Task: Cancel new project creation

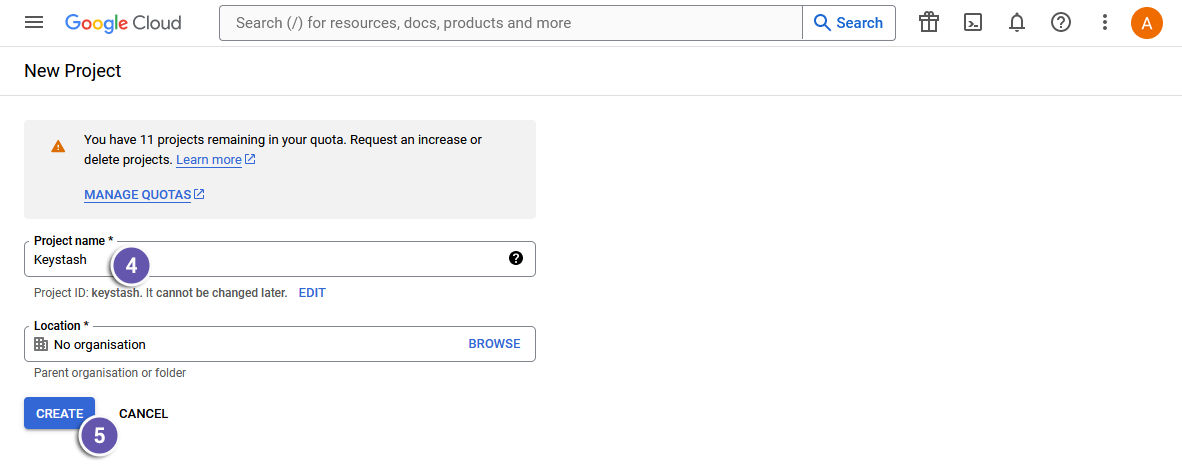Action: coord(143,414)
